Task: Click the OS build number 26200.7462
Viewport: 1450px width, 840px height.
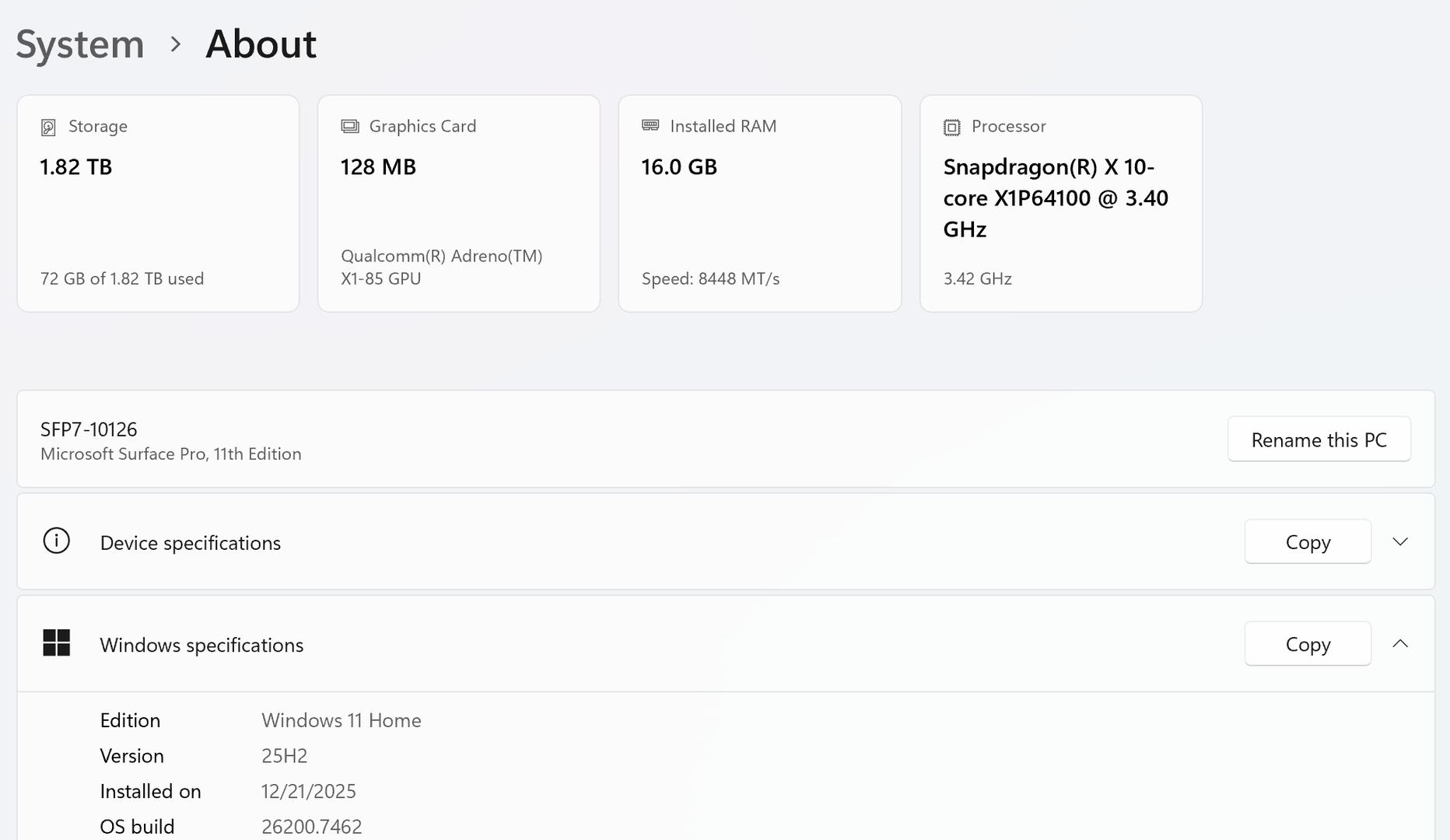Action: coord(311,826)
